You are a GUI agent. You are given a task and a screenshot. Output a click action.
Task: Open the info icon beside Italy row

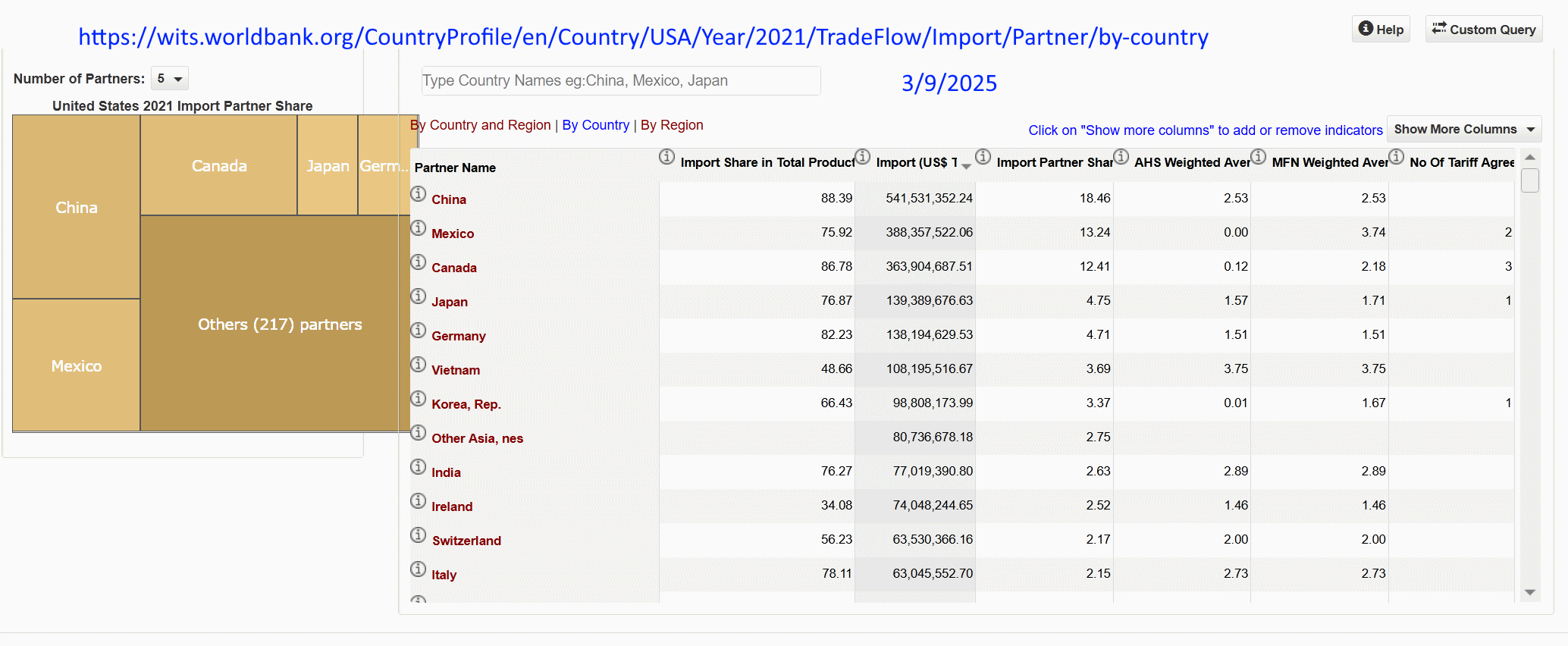click(418, 569)
